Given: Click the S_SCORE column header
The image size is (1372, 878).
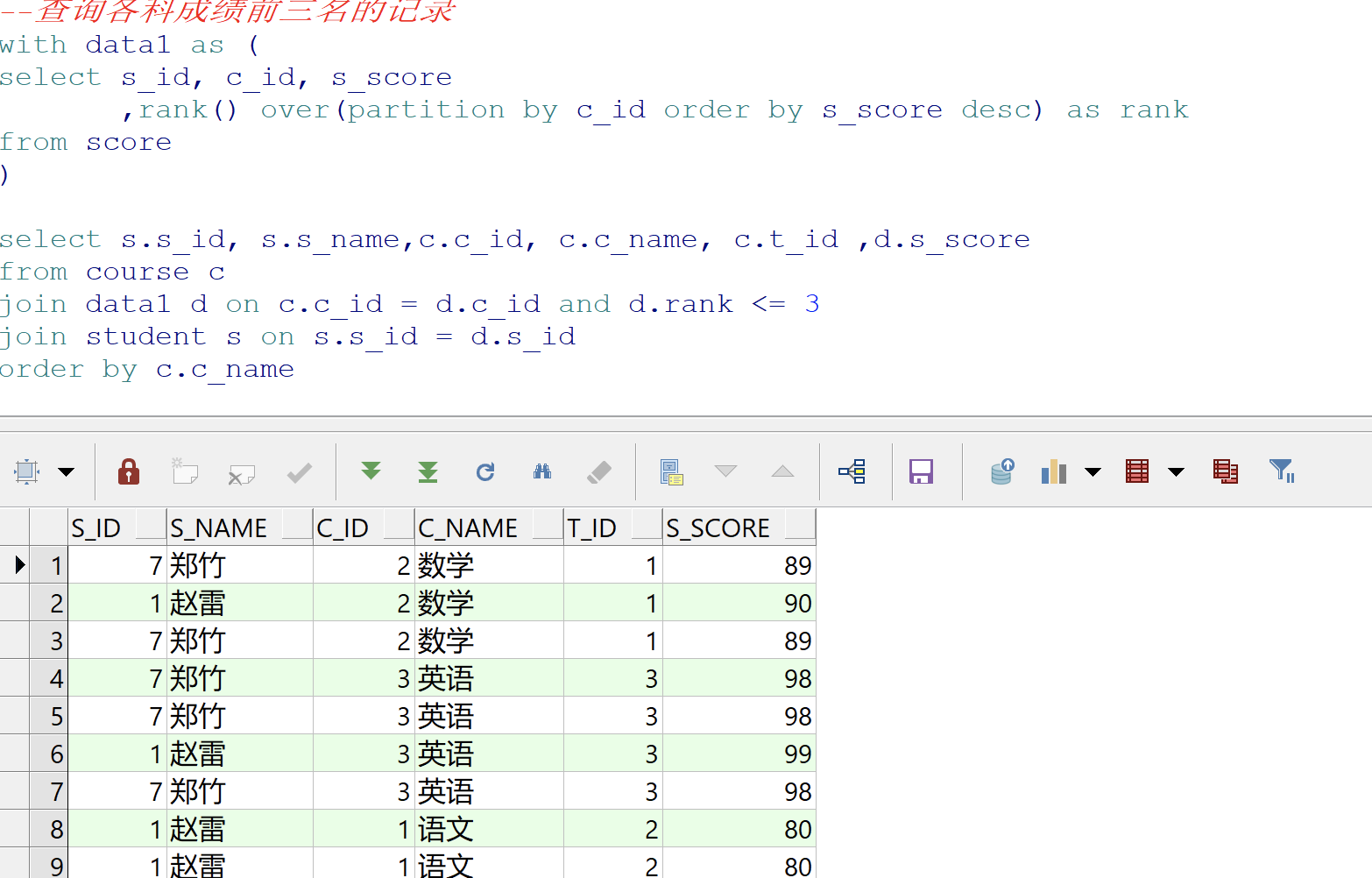Looking at the screenshot, I should pos(739,528).
